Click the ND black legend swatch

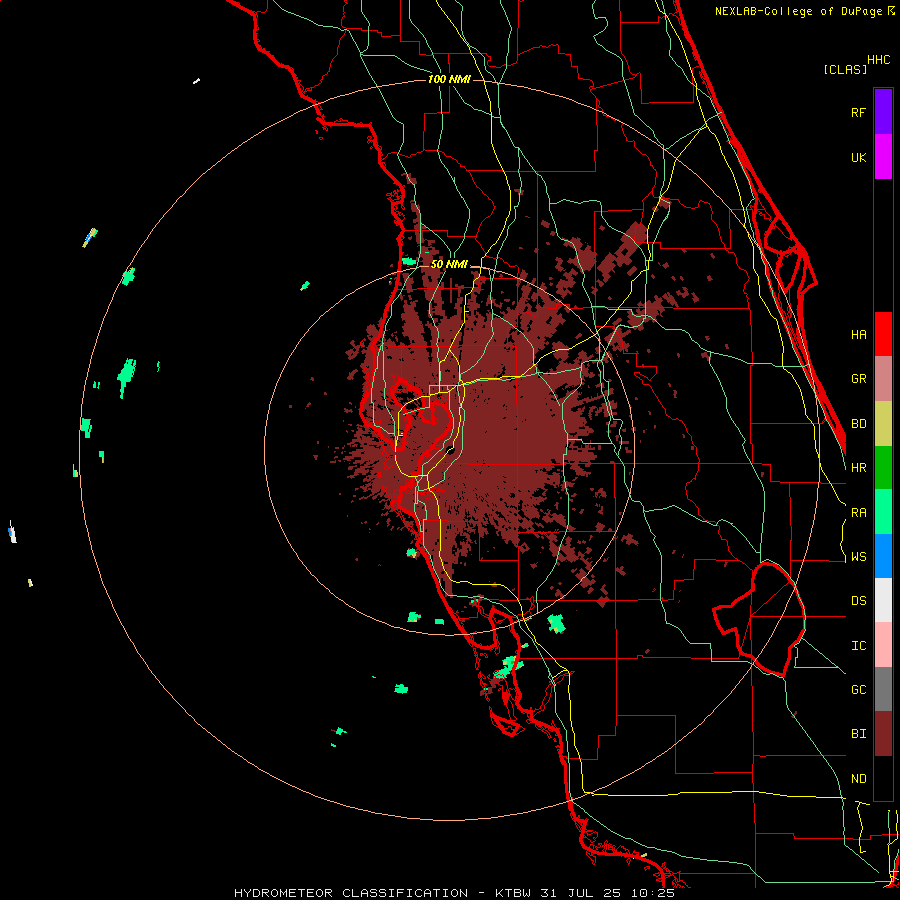[x=883, y=778]
